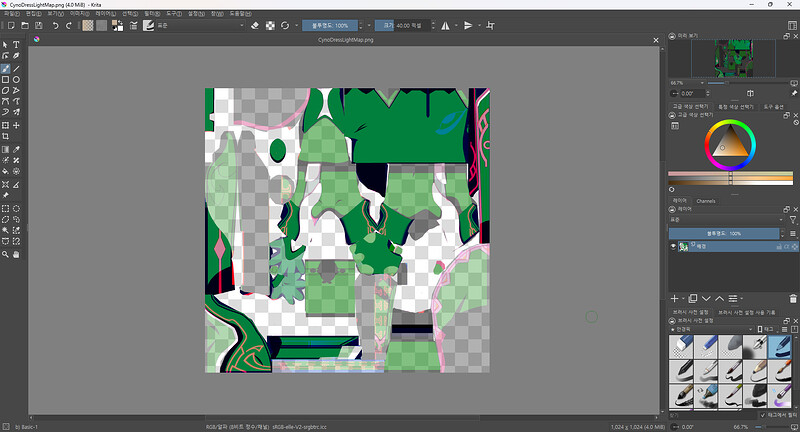Screen dimensions: 800x432
Task: Toggle alpha lock icon on layer row
Action: [794, 246]
